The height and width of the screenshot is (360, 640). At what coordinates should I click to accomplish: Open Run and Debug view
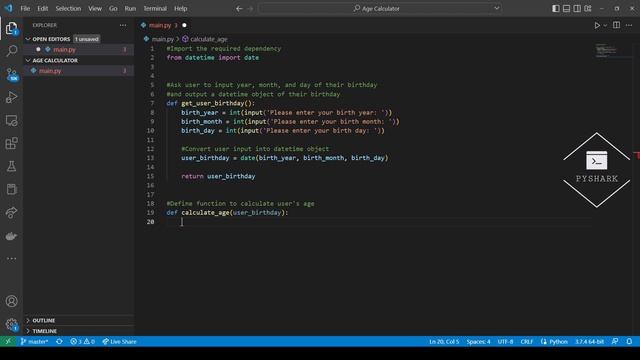[11, 97]
